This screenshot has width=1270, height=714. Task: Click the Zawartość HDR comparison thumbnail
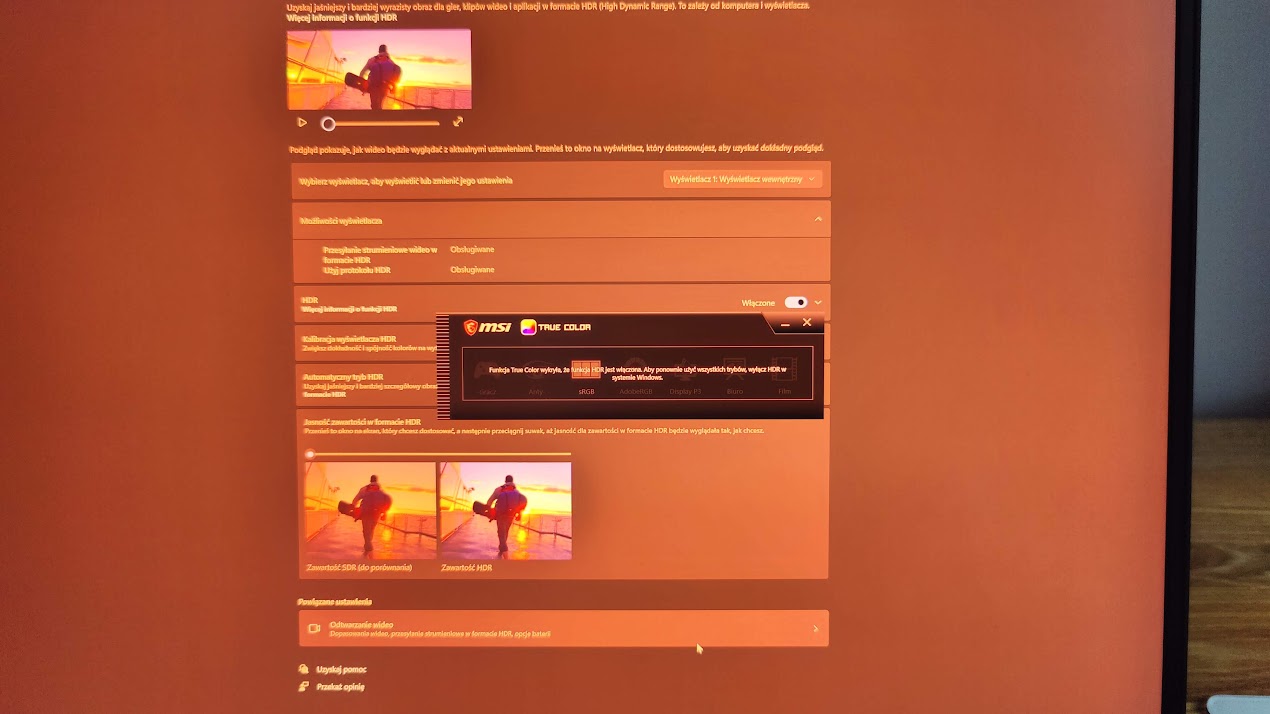click(505, 510)
